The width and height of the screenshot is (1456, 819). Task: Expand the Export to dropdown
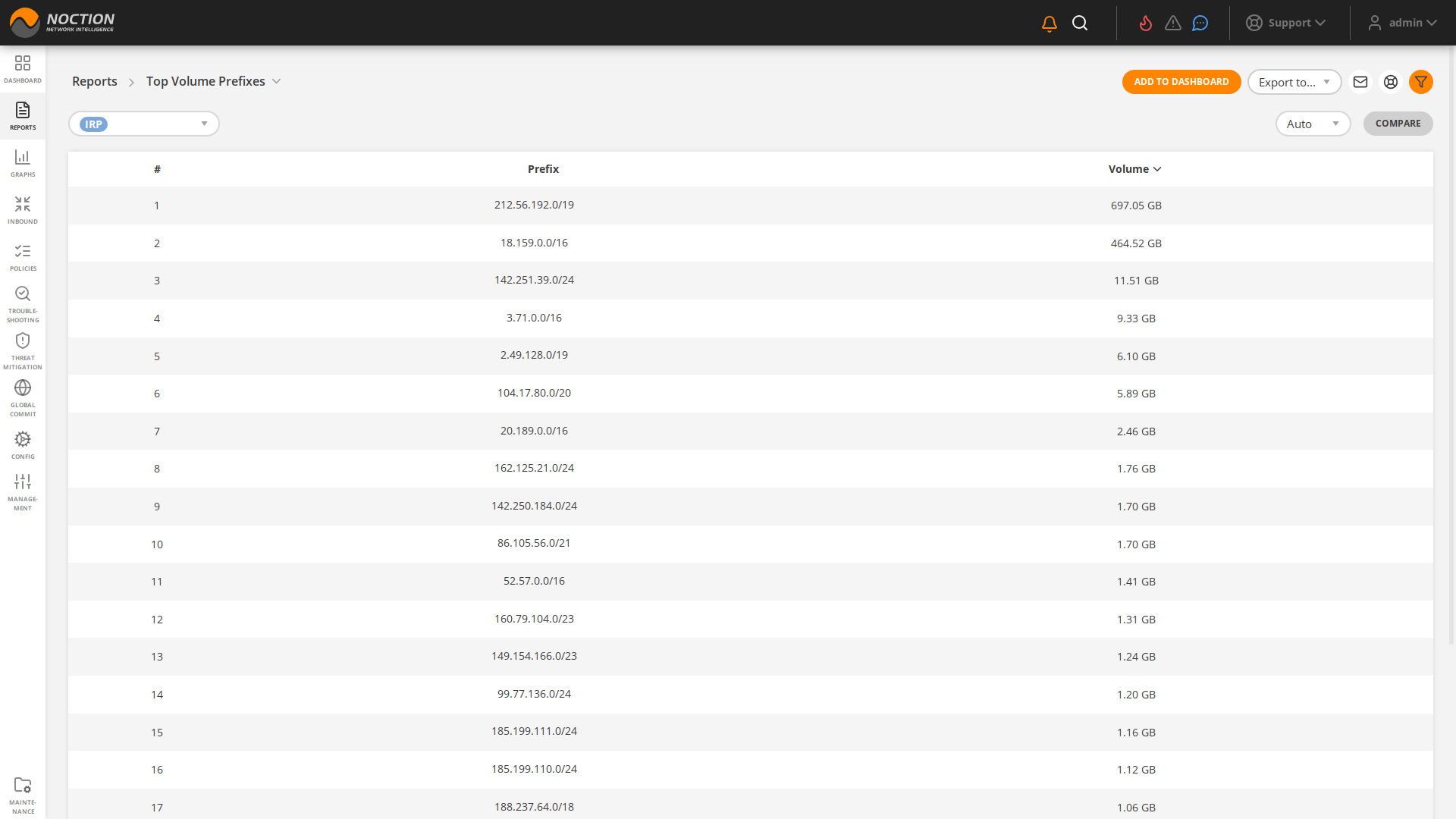[1294, 82]
